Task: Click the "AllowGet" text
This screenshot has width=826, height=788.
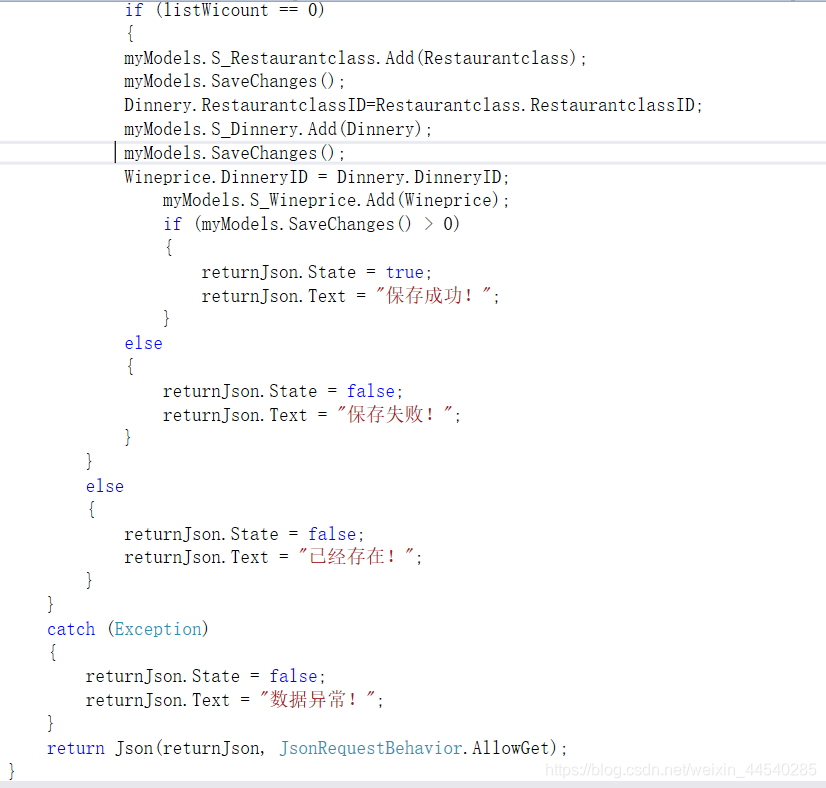Action: pyautogui.click(x=510, y=748)
